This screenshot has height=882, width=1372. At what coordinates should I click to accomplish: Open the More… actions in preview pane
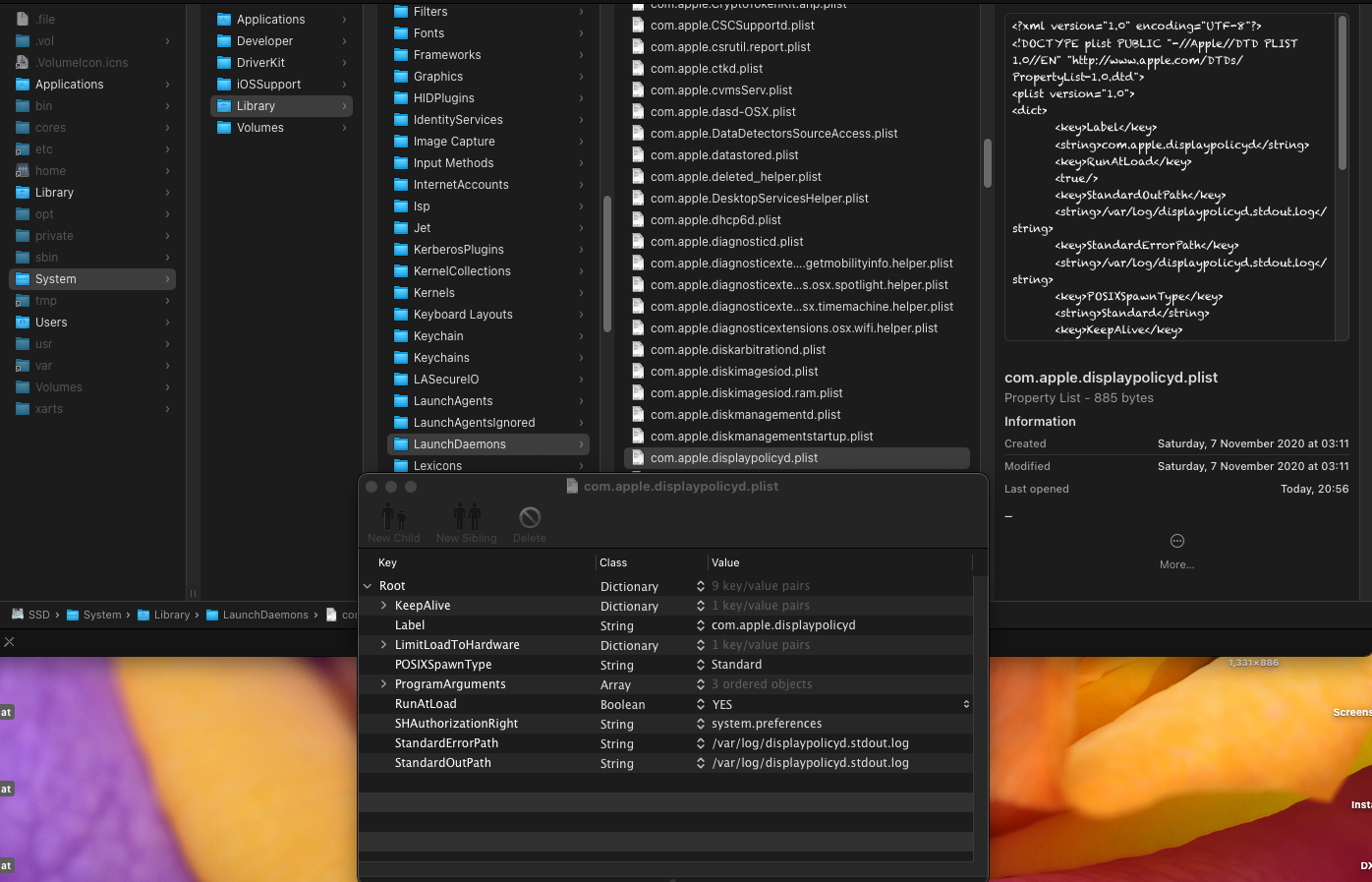coord(1176,541)
